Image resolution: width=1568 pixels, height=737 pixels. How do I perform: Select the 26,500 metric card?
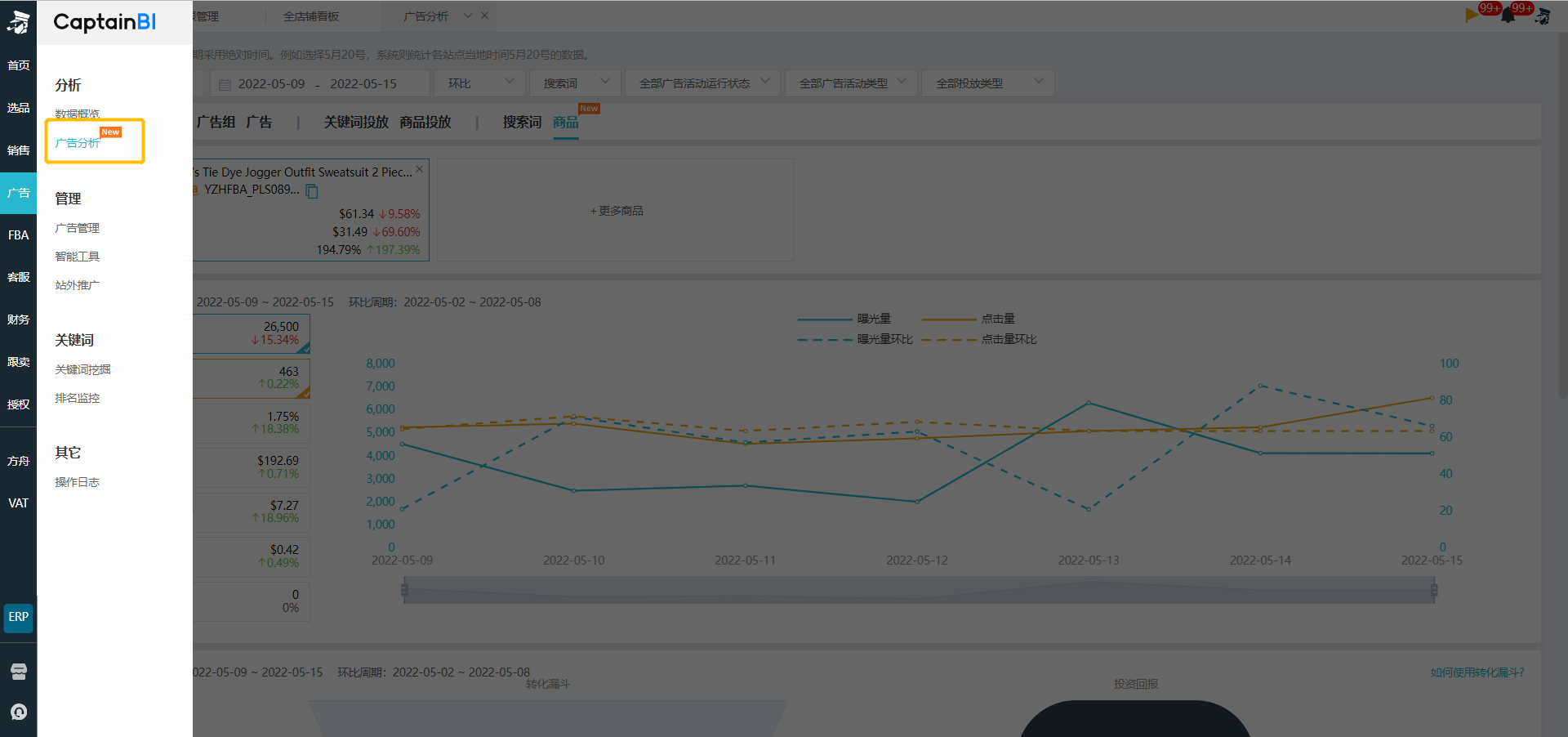252,333
